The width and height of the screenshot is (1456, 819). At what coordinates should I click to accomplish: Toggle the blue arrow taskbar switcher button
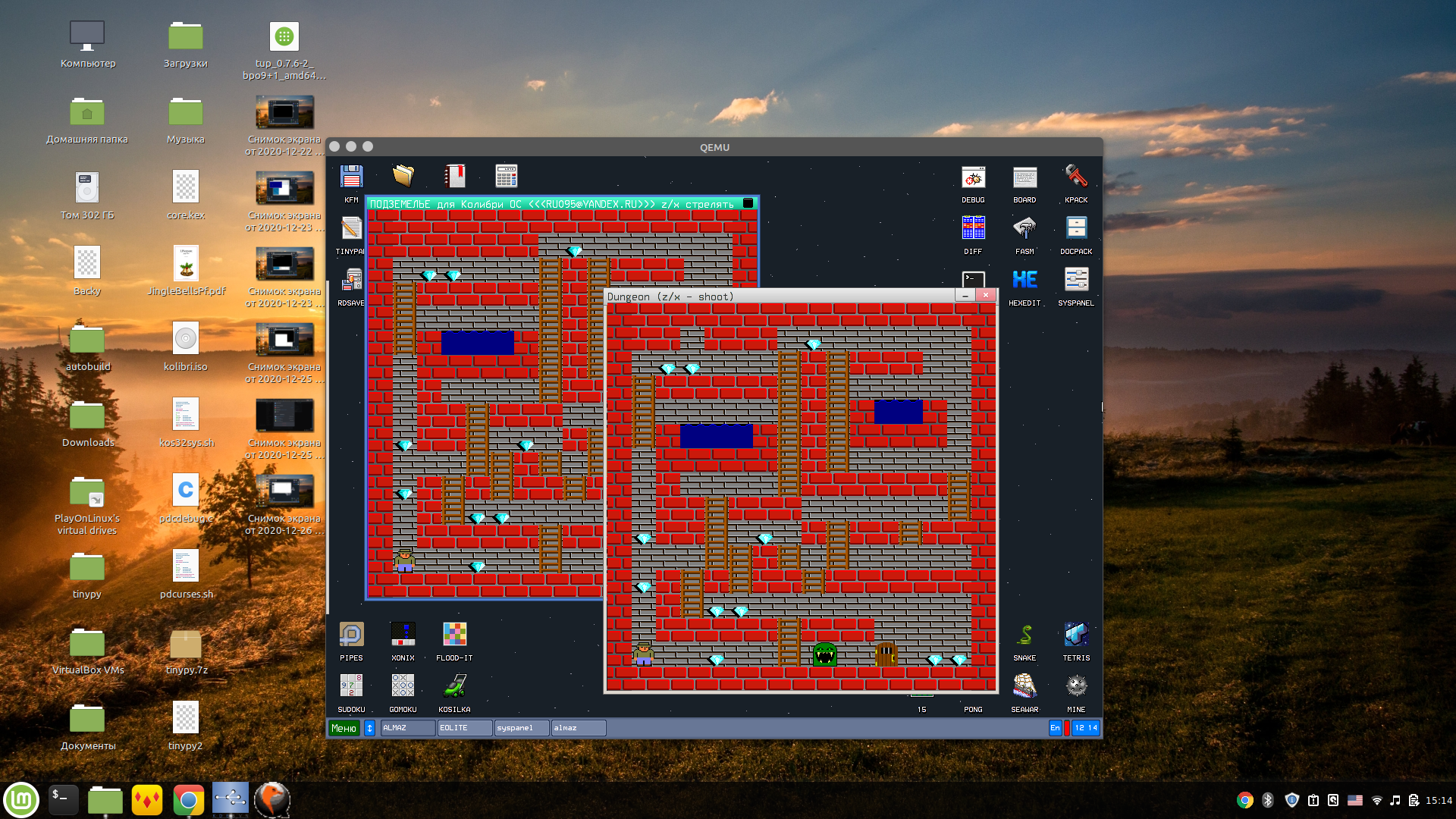tap(370, 728)
